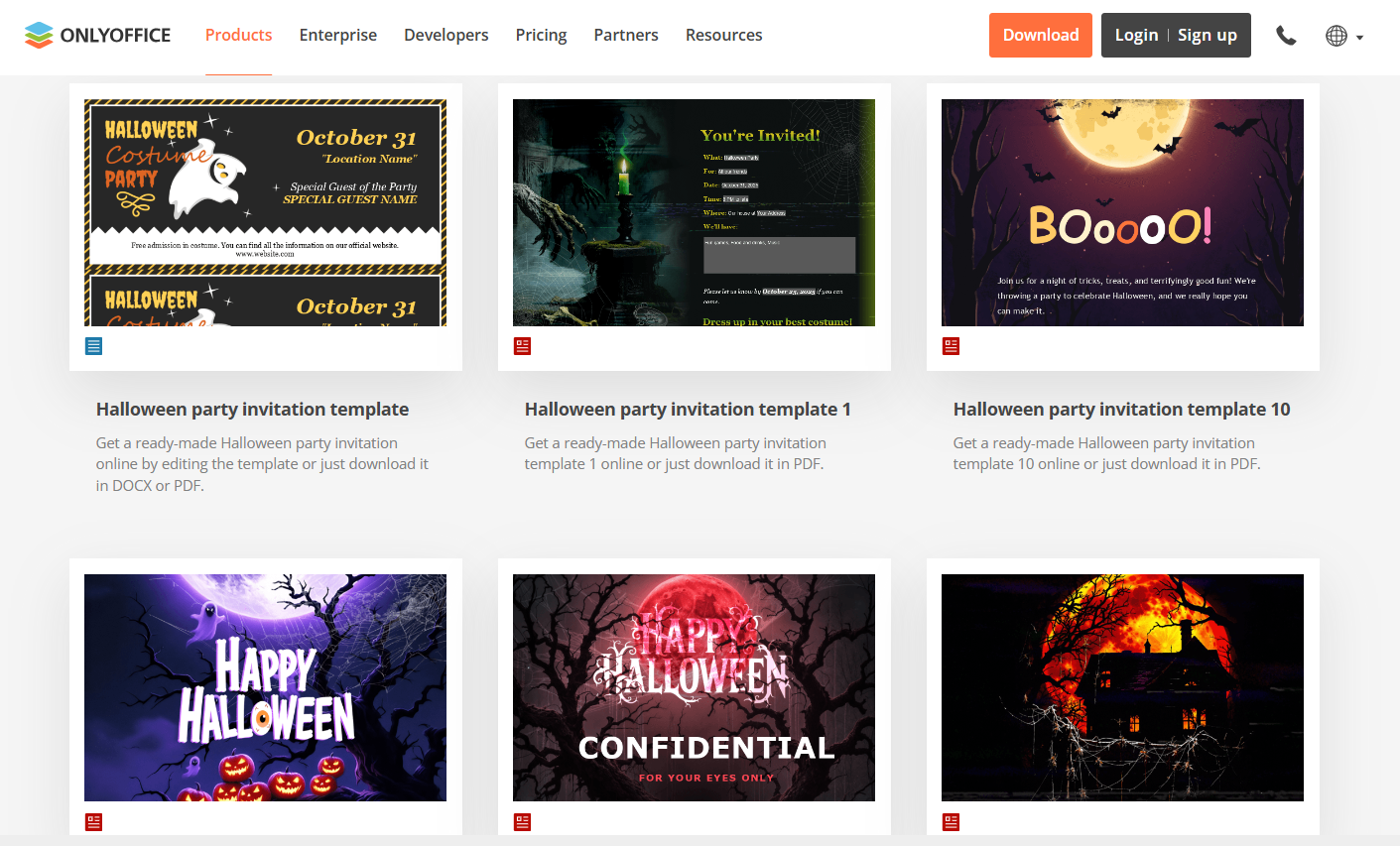Click the PDF icon under haunted house template
Viewport: 1400px width, 846px height.
click(952, 822)
